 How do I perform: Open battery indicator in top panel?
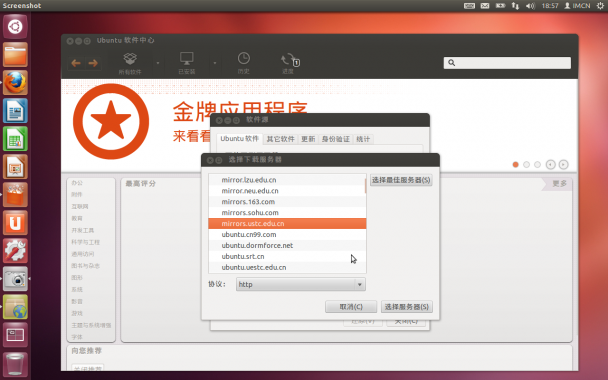pos(500,6)
